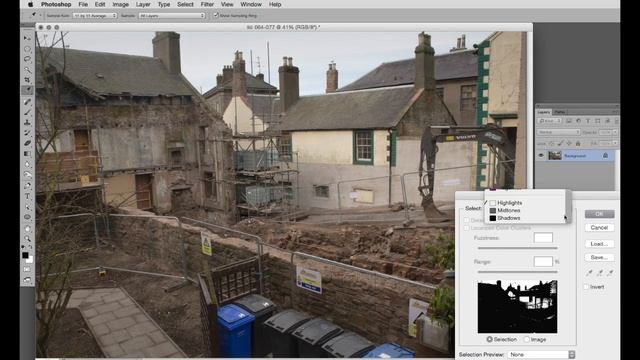Select the Zoom tool
The width and height of the screenshot is (640, 360).
pos(27,239)
